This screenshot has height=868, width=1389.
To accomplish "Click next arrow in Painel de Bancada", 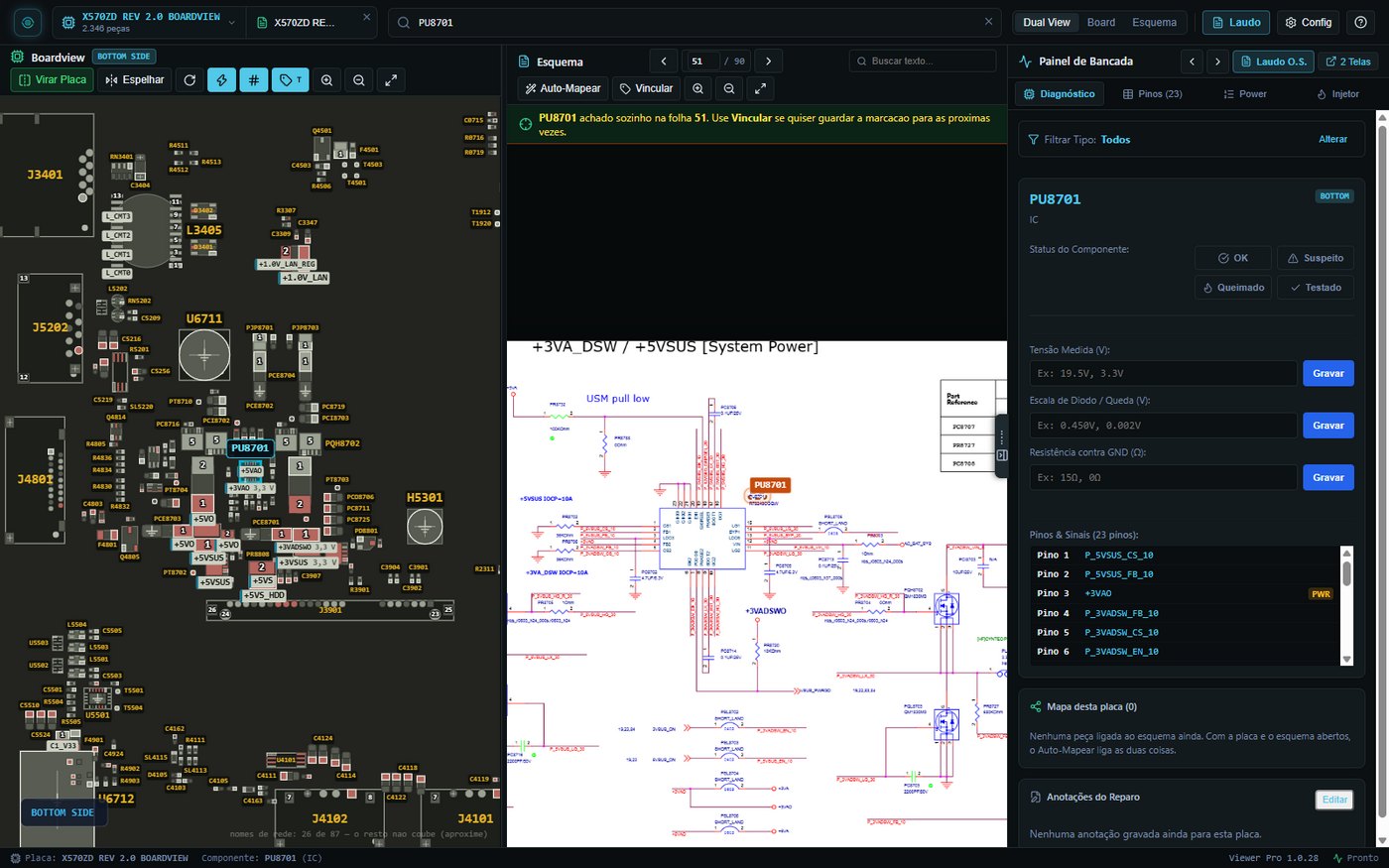I will (x=1217, y=62).
